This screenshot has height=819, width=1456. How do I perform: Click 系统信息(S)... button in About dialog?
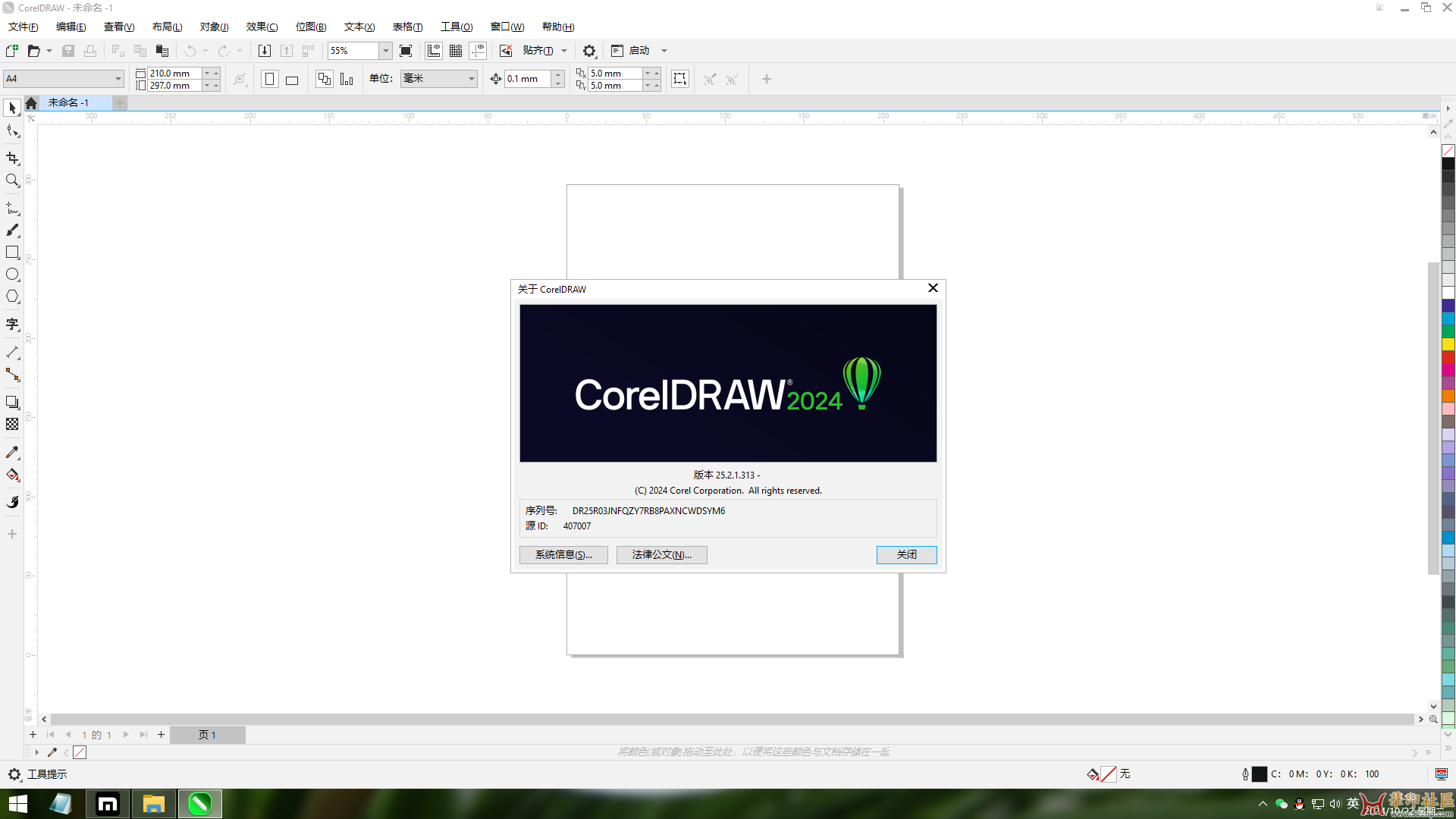(563, 555)
